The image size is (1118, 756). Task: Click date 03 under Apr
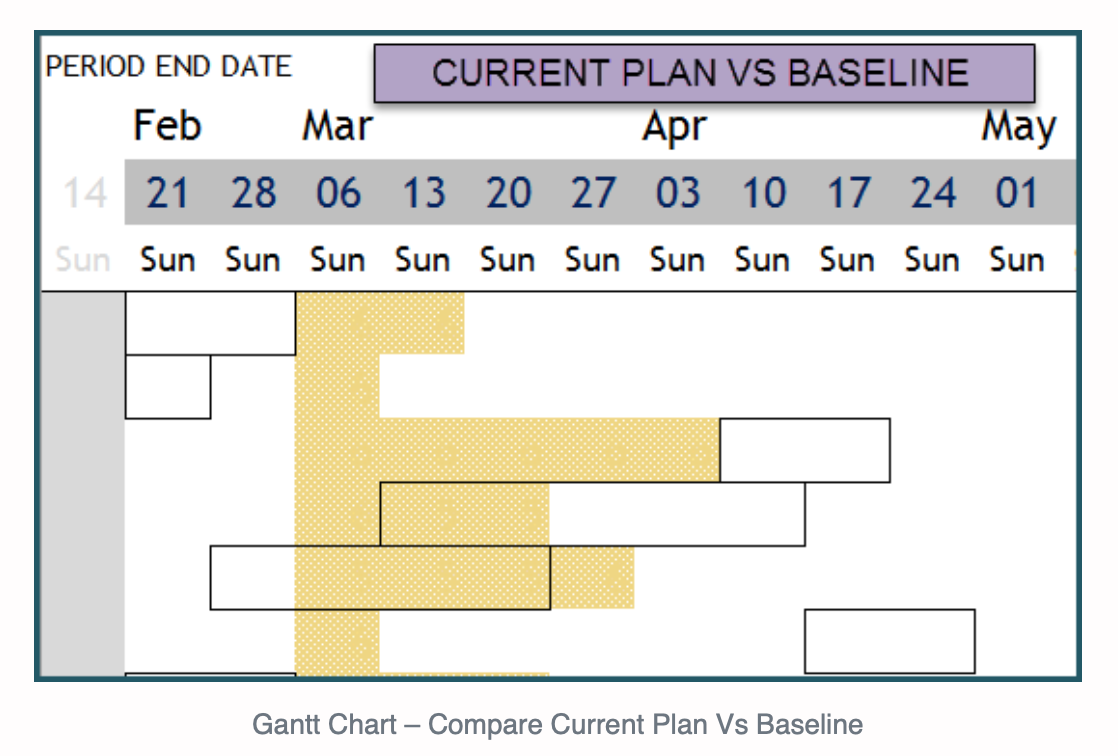(x=678, y=193)
